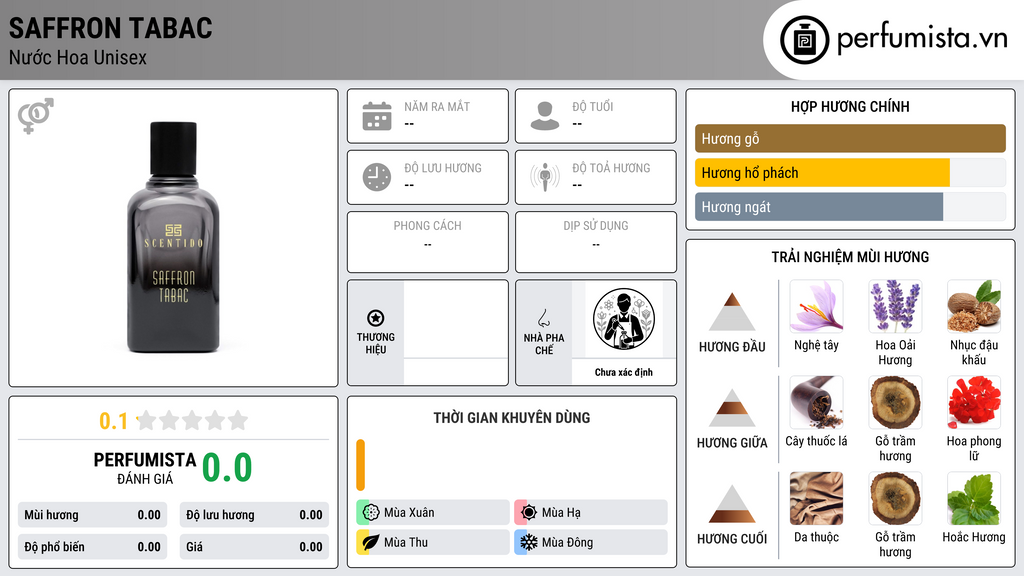1024x576 pixels.
Task: Click the Mùa Thu leaf icon
Action: pyautogui.click(x=371, y=542)
